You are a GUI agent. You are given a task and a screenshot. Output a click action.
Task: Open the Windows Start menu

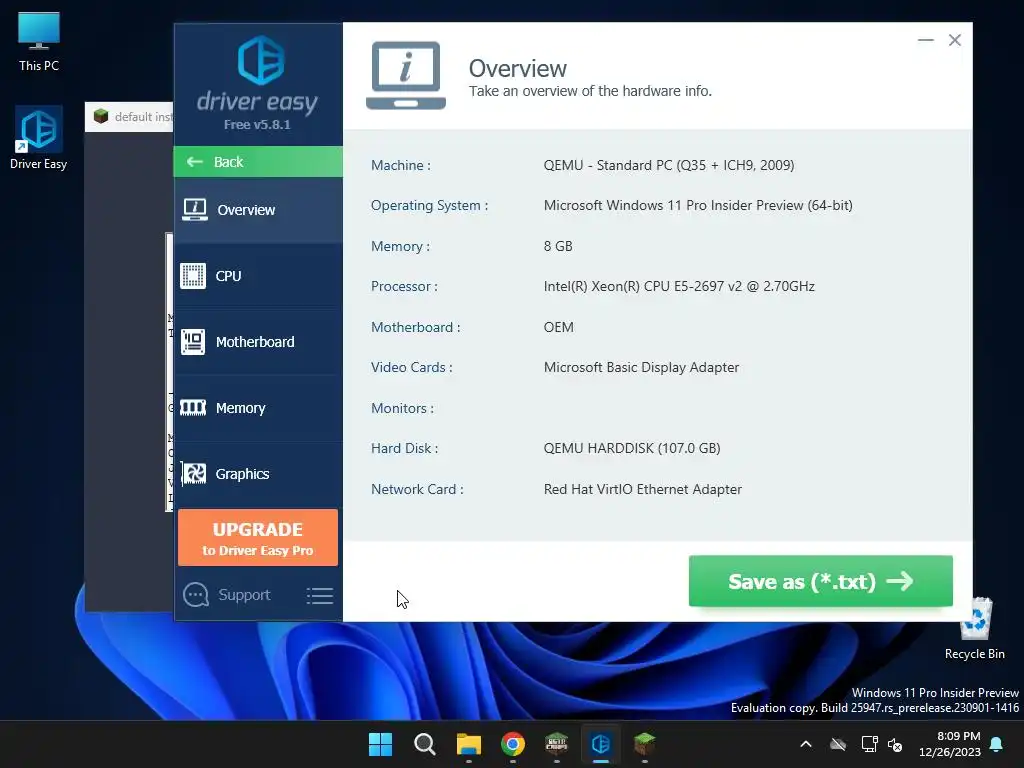(x=380, y=744)
